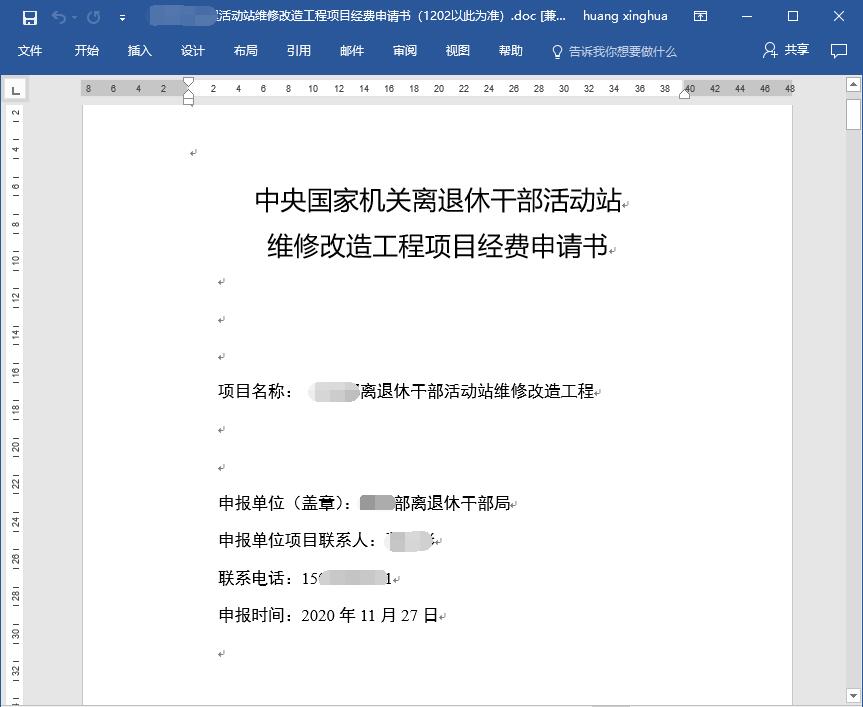Click the first-line indent marker on ruler
863x707 pixels.
tap(188, 83)
